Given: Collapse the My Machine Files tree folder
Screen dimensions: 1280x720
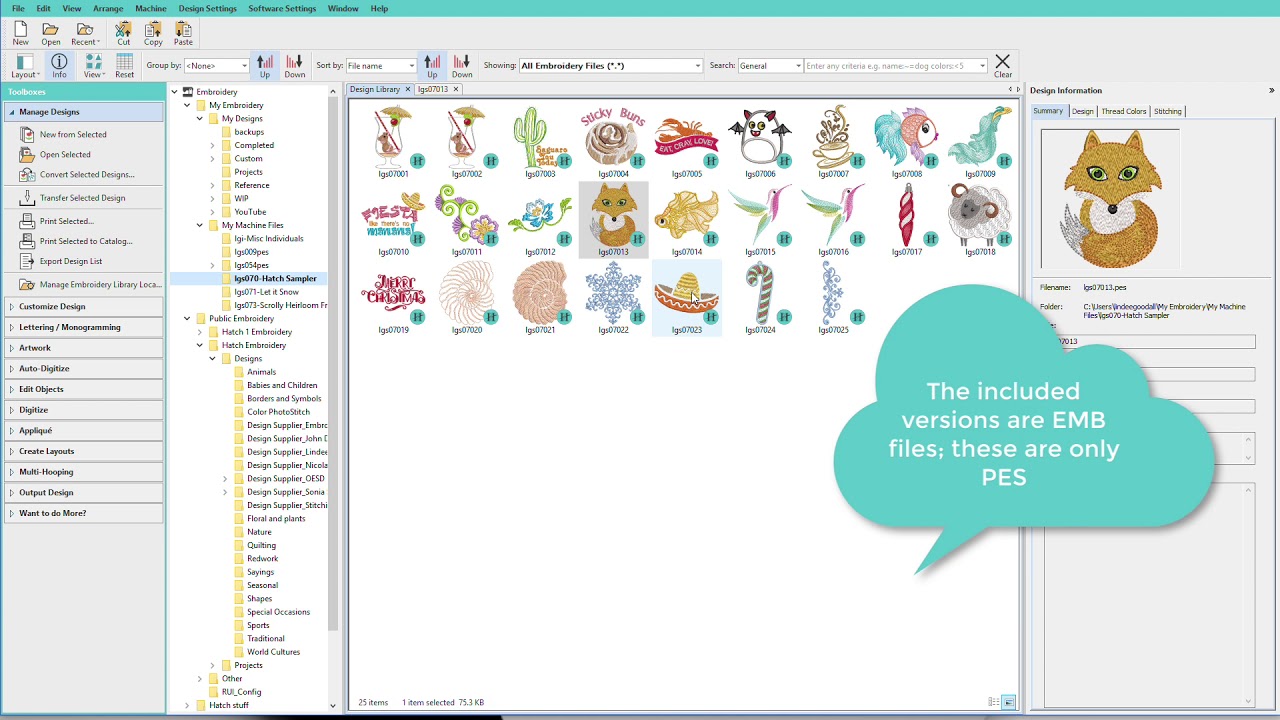Looking at the screenshot, I should 199,225.
